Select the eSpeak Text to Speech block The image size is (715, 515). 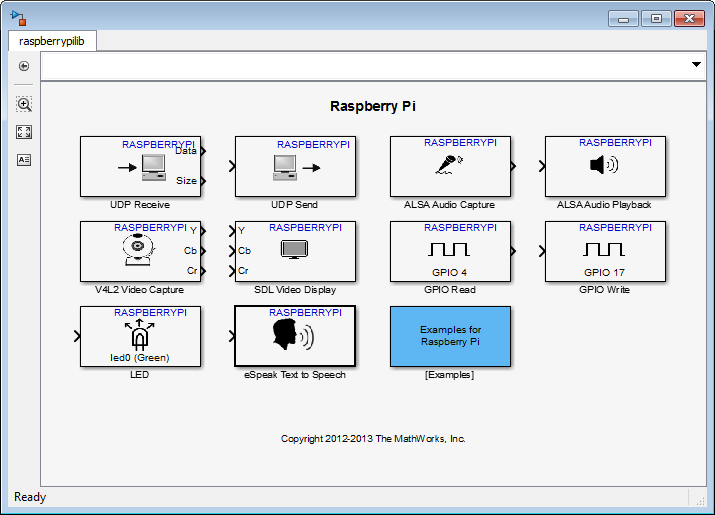295,336
